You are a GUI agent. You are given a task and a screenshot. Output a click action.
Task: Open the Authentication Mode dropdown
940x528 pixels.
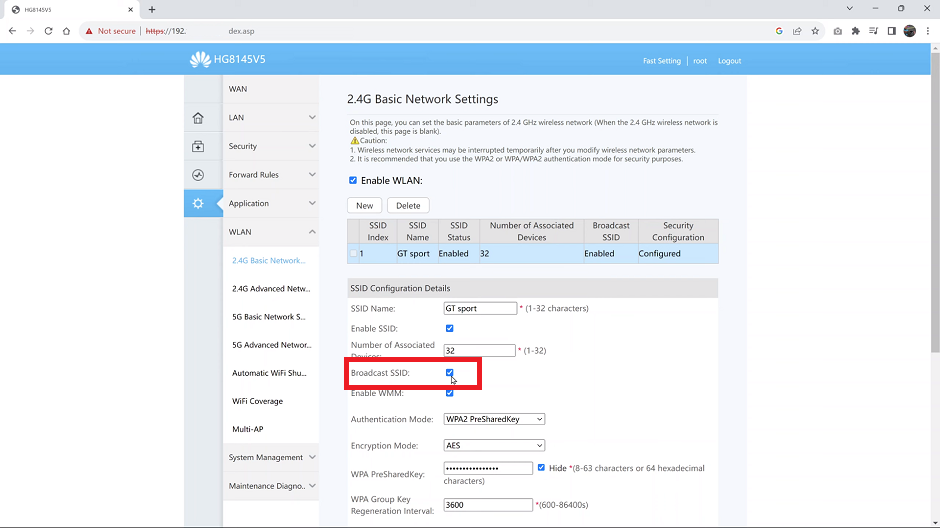[494, 419]
